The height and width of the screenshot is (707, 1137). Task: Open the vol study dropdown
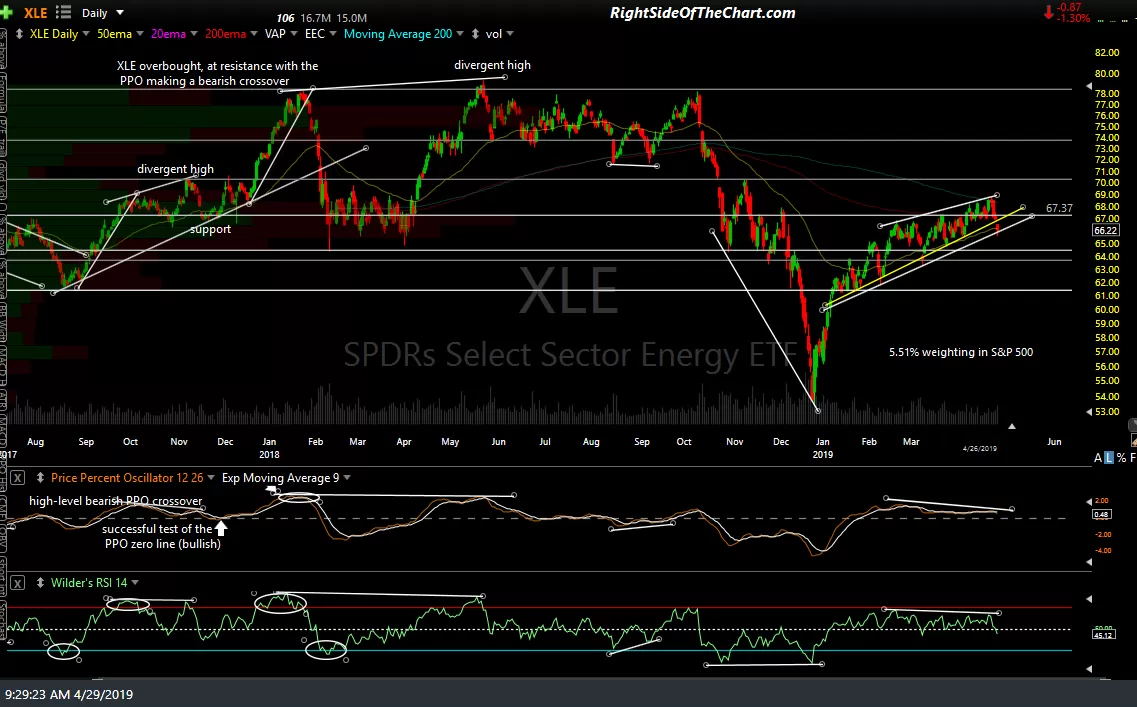pos(510,33)
